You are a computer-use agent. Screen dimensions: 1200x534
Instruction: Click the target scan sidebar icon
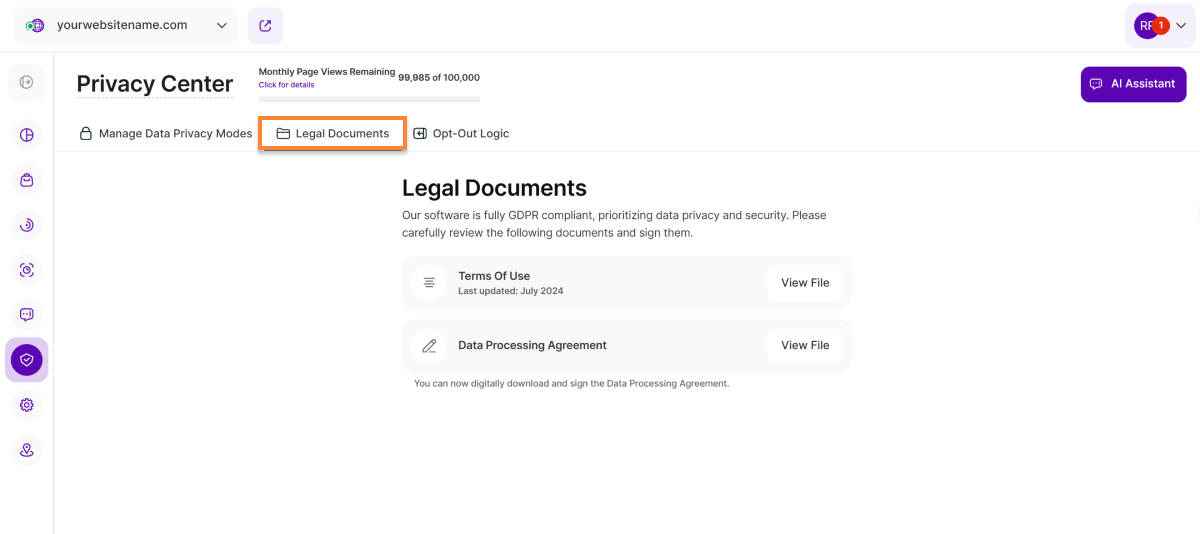tap(26, 270)
